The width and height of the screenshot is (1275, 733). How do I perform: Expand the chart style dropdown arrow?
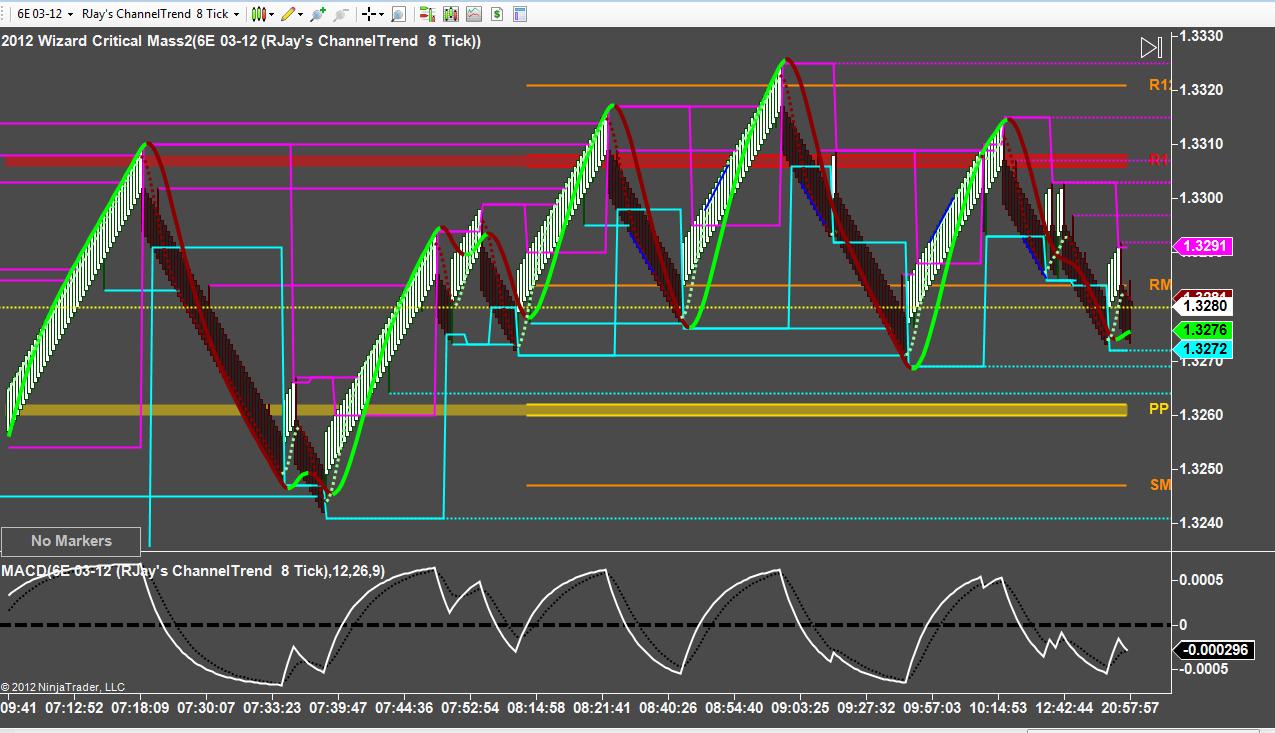pos(272,14)
